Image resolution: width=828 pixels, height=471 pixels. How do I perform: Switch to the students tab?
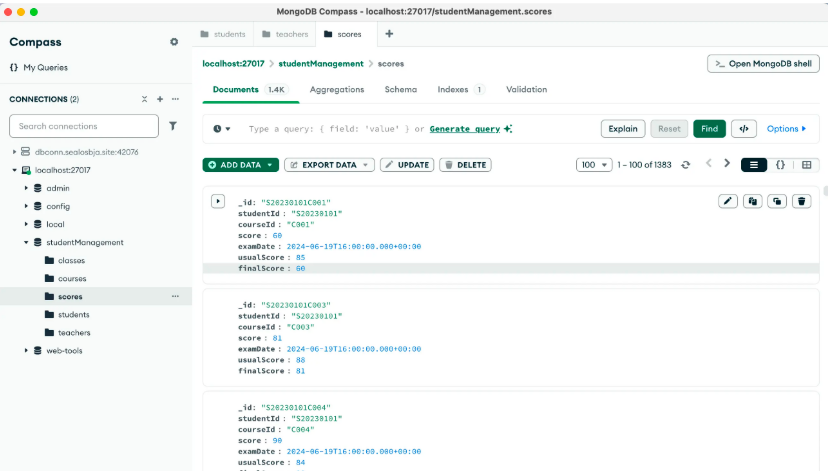223,34
